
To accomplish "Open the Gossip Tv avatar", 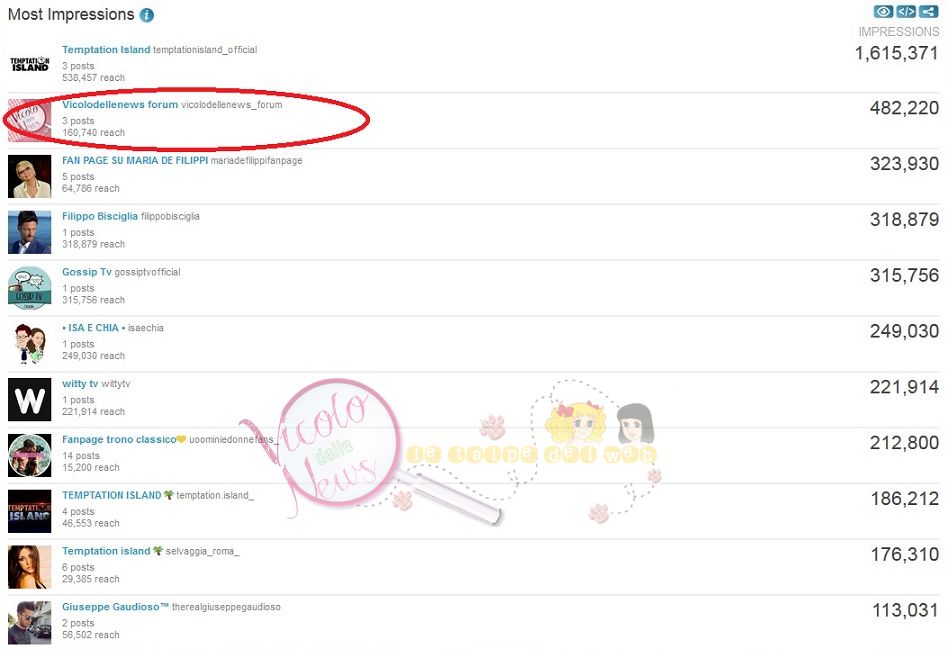I will 30,288.
